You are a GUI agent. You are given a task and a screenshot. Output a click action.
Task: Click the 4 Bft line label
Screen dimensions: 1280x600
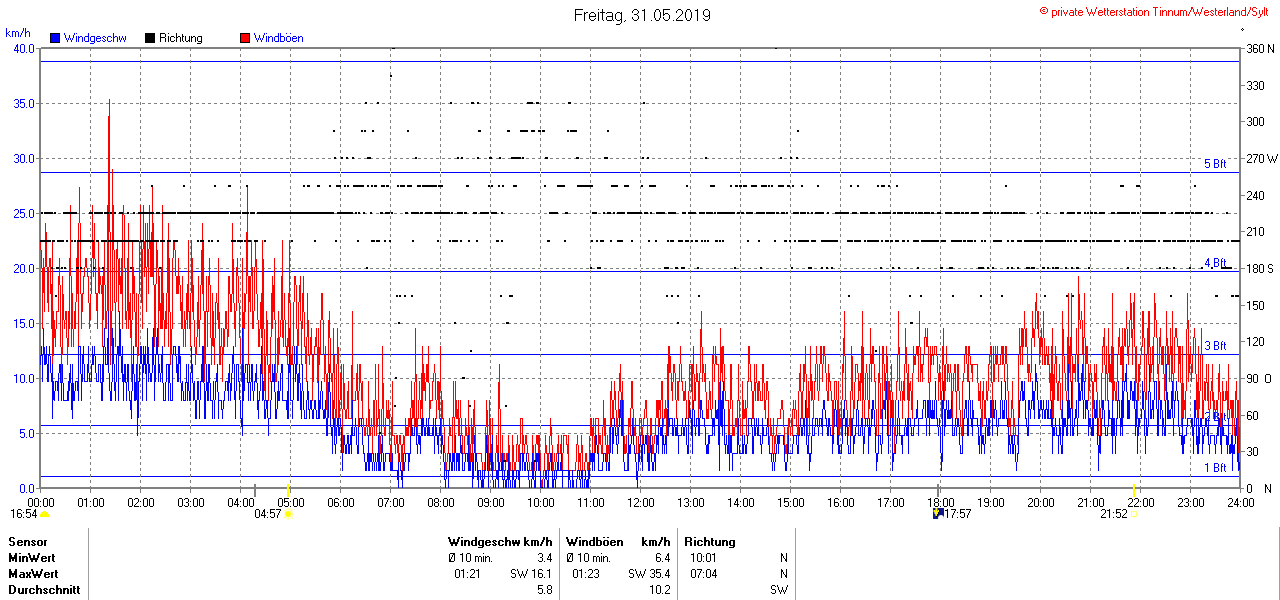tap(1215, 263)
